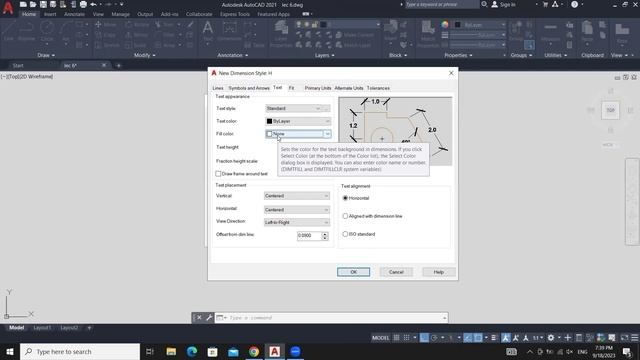Switch to the Lines tab
This screenshot has width=640, height=360.
click(x=218, y=88)
